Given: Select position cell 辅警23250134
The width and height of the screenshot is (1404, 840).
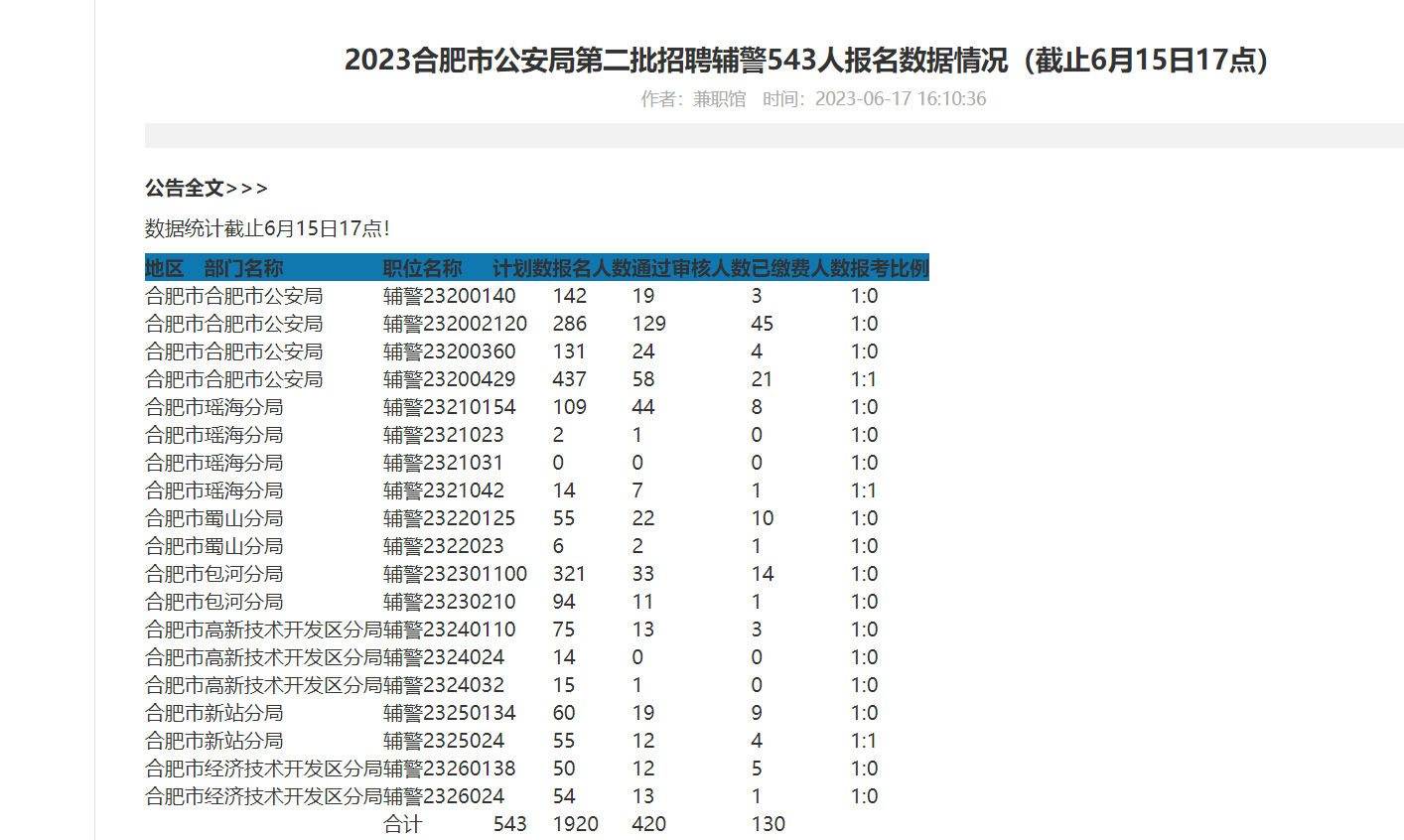Looking at the screenshot, I should click(450, 713).
